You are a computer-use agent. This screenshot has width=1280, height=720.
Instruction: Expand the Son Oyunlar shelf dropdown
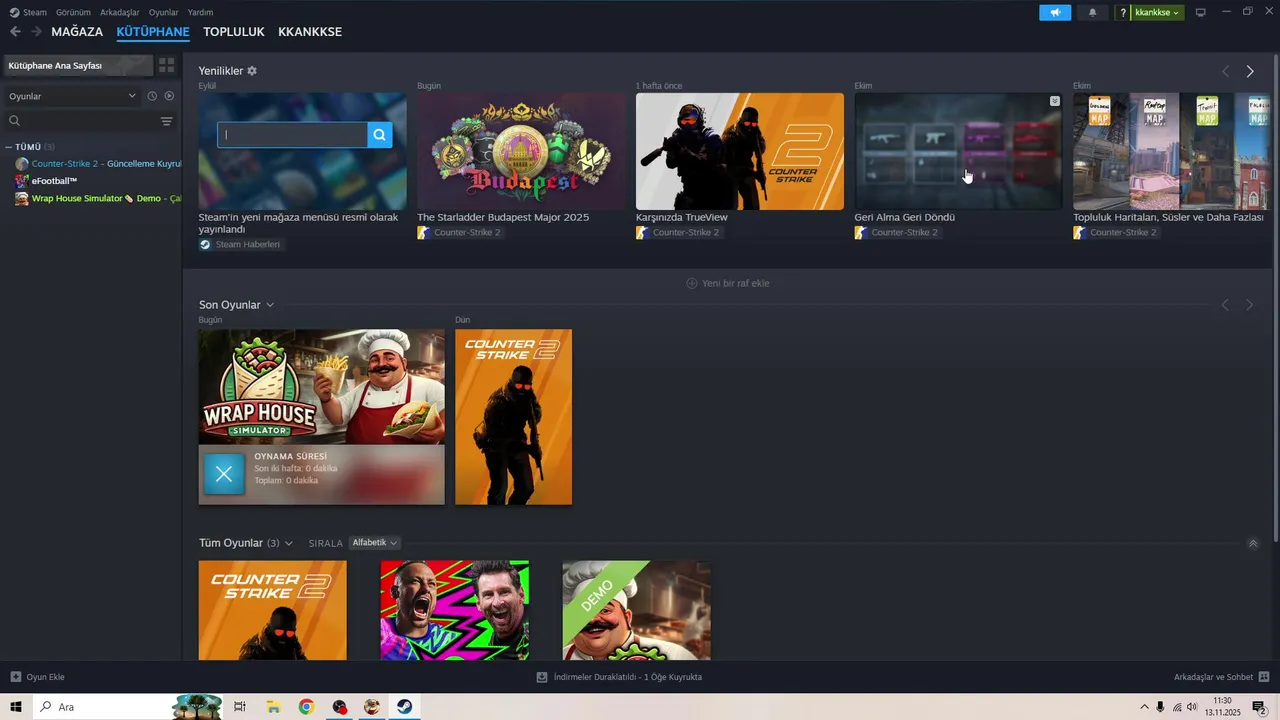(270, 305)
